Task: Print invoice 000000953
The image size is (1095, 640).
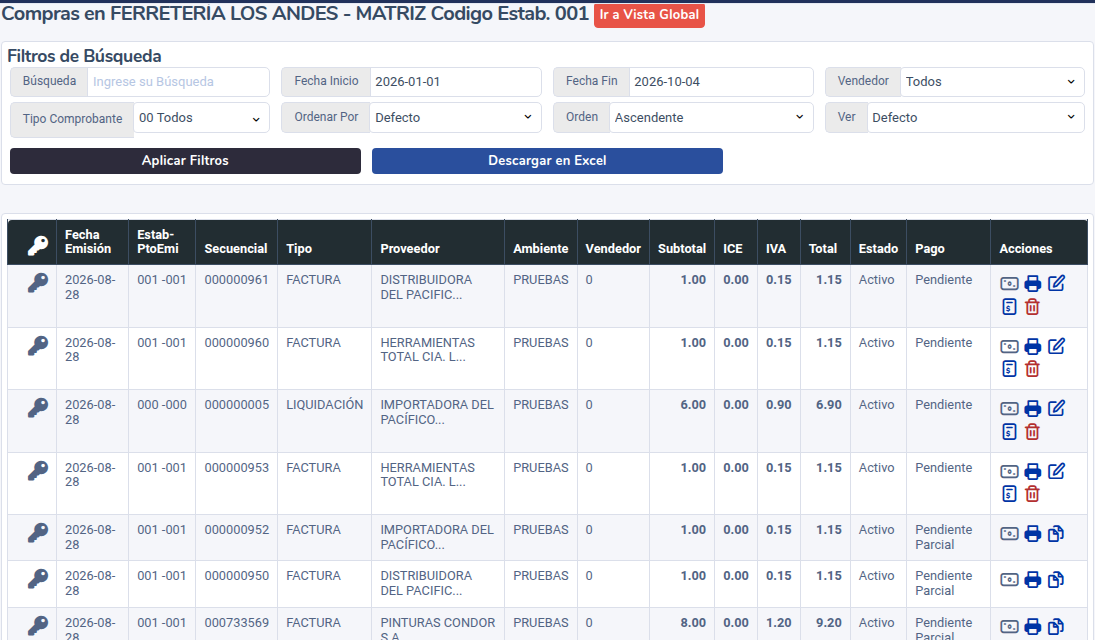Action: point(1033,472)
